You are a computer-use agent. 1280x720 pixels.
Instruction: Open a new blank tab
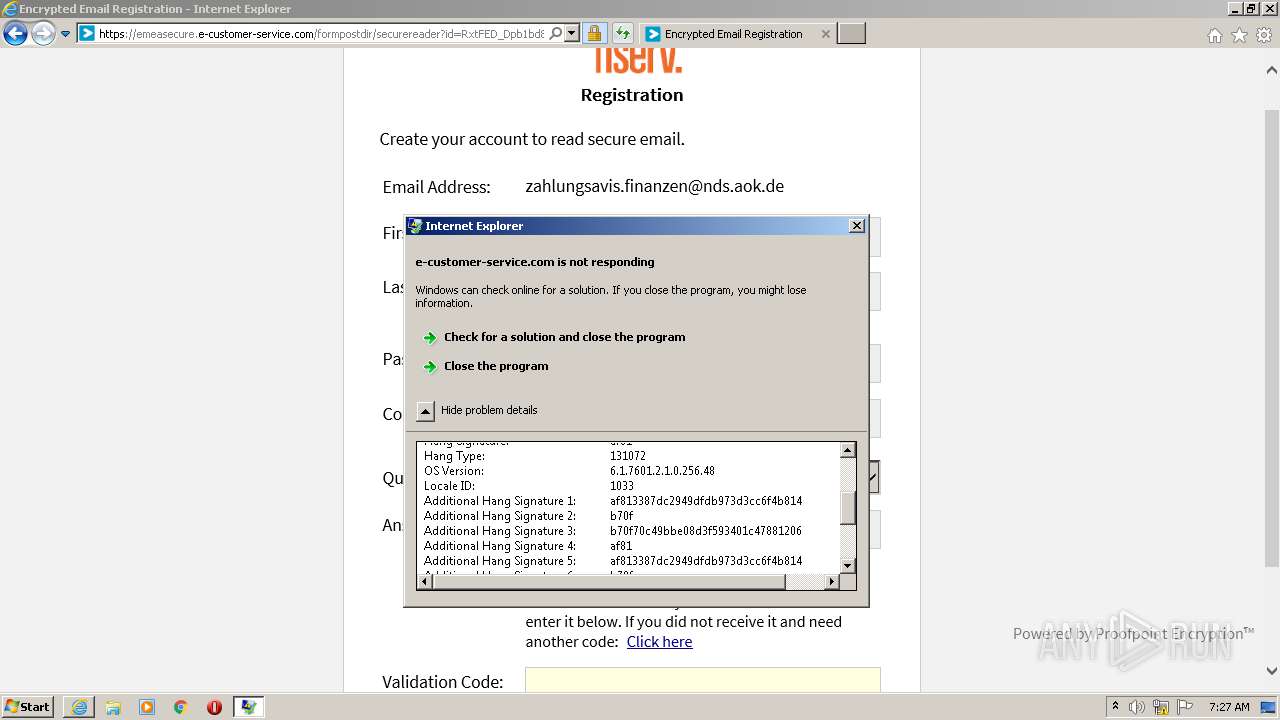pyautogui.click(x=851, y=34)
